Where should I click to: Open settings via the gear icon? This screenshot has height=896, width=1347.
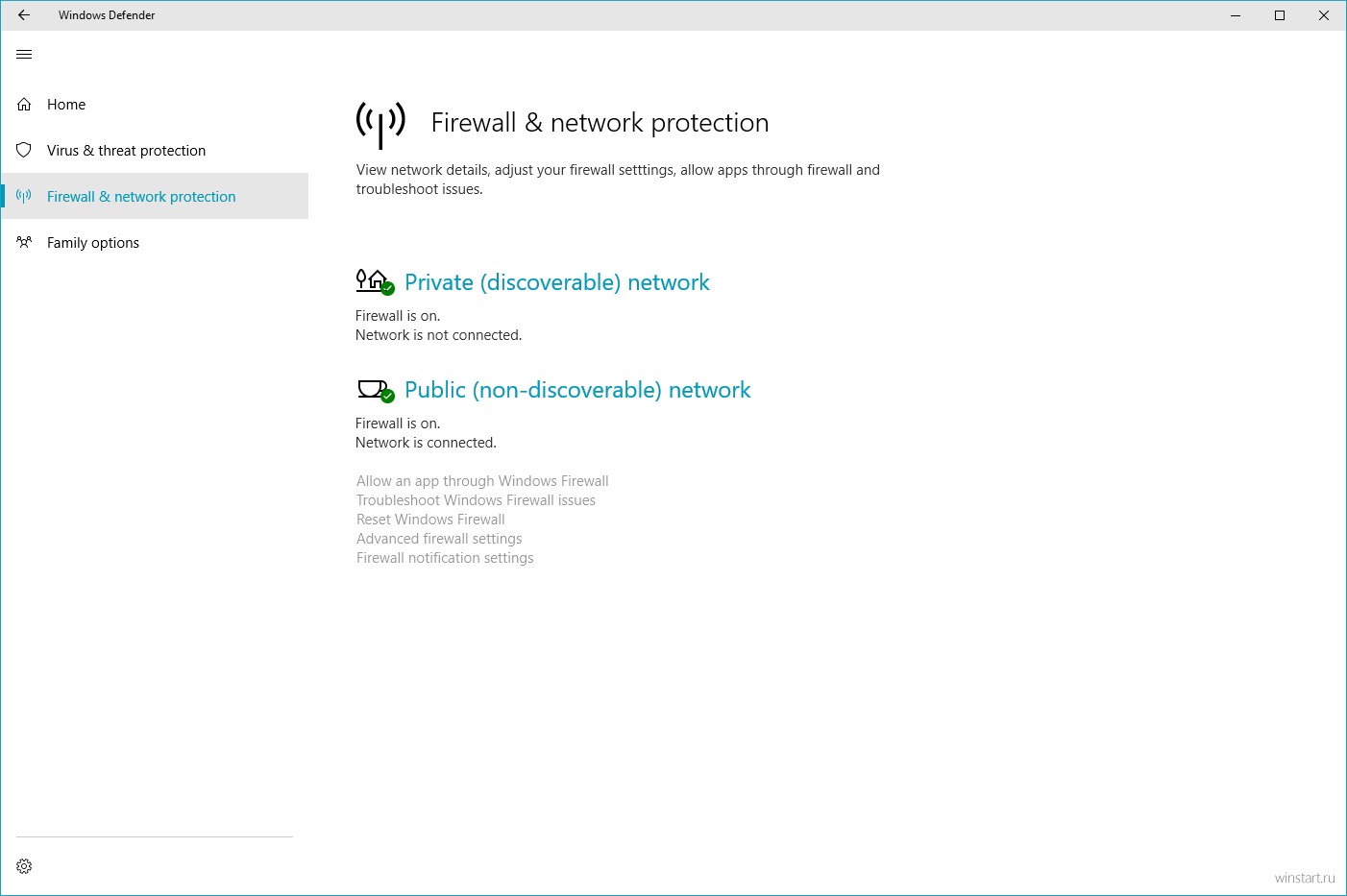tap(24, 866)
